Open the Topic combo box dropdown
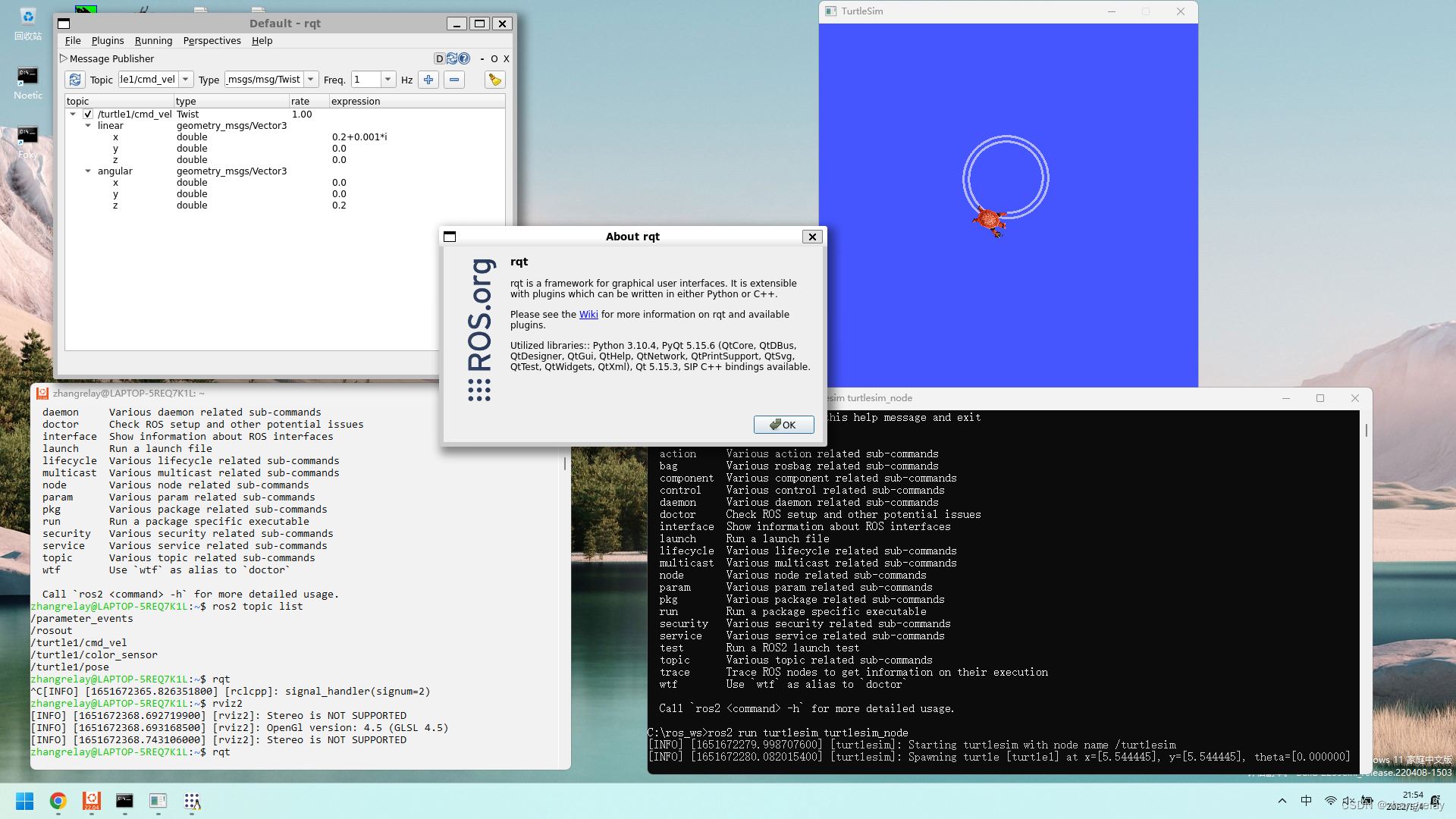This screenshot has width=1456, height=819. [x=186, y=80]
